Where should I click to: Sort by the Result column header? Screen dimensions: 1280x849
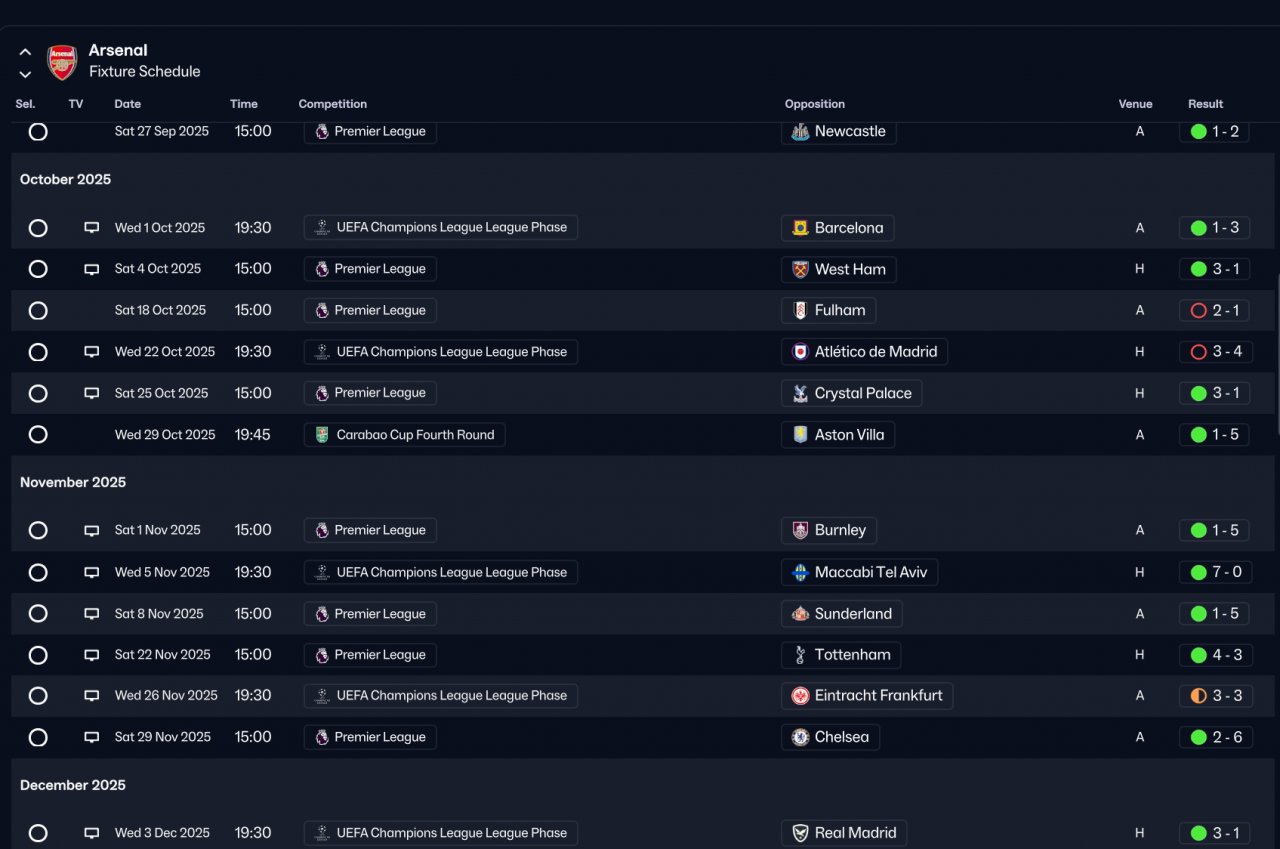click(x=1206, y=104)
